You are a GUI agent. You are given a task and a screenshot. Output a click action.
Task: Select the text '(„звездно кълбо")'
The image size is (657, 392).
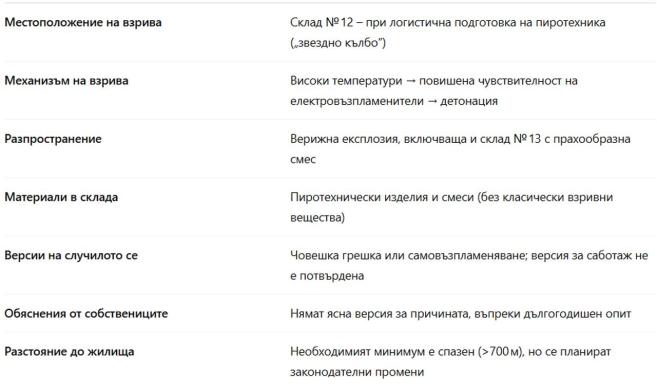pyautogui.click(x=338, y=43)
